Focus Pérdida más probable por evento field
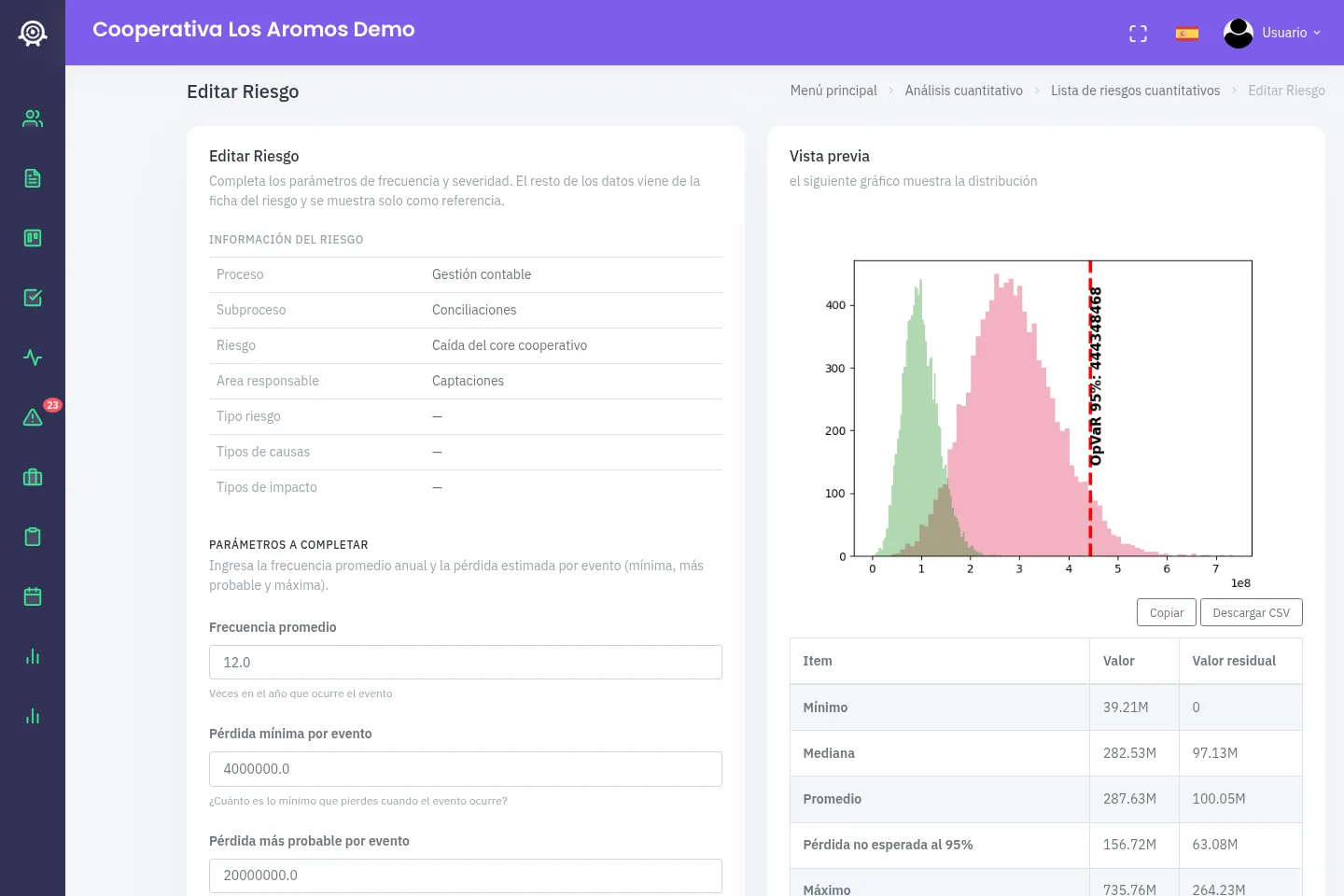The image size is (1344, 896). (466, 875)
